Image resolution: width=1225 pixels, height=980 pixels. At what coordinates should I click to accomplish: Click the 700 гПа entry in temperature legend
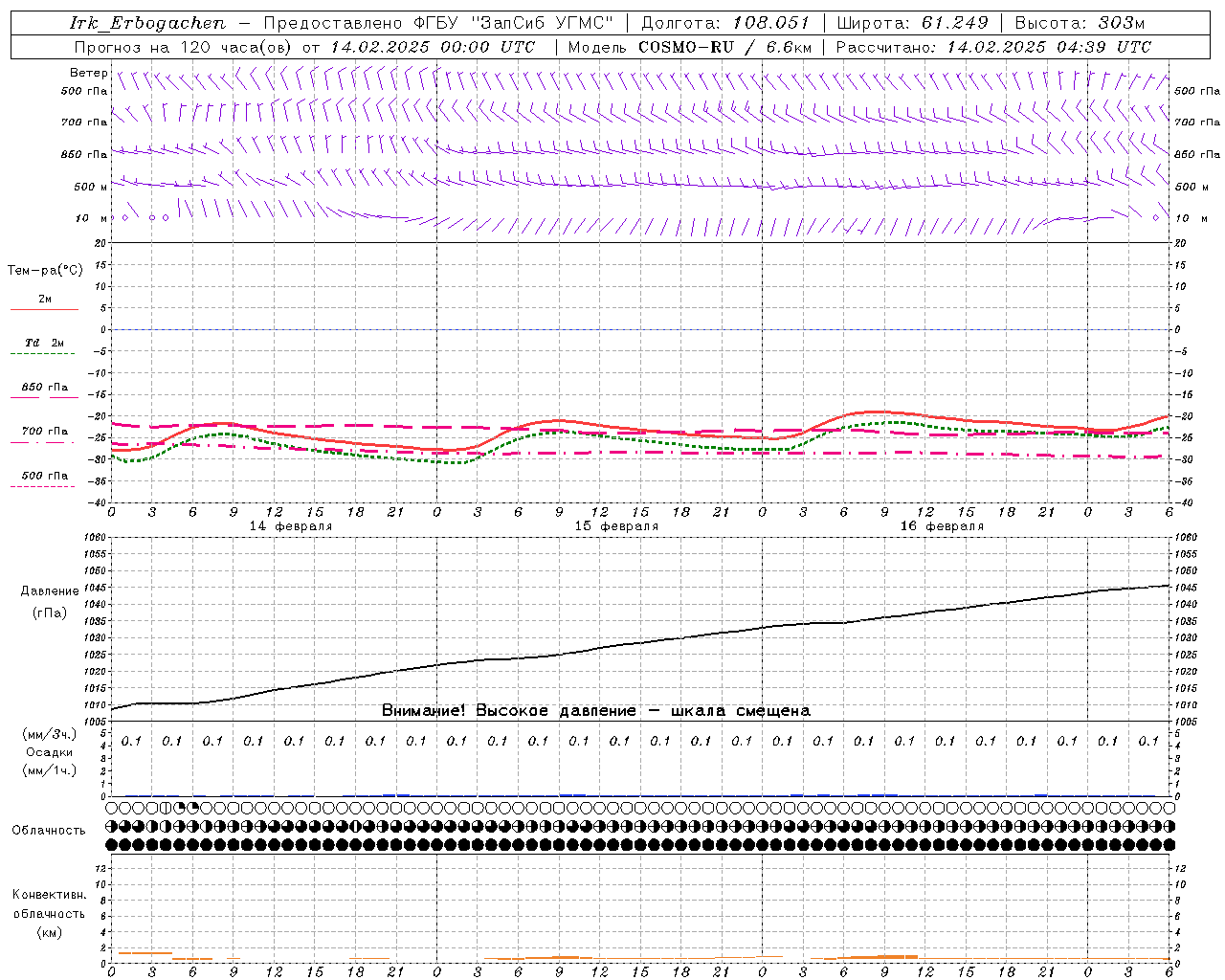tap(44, 431)
